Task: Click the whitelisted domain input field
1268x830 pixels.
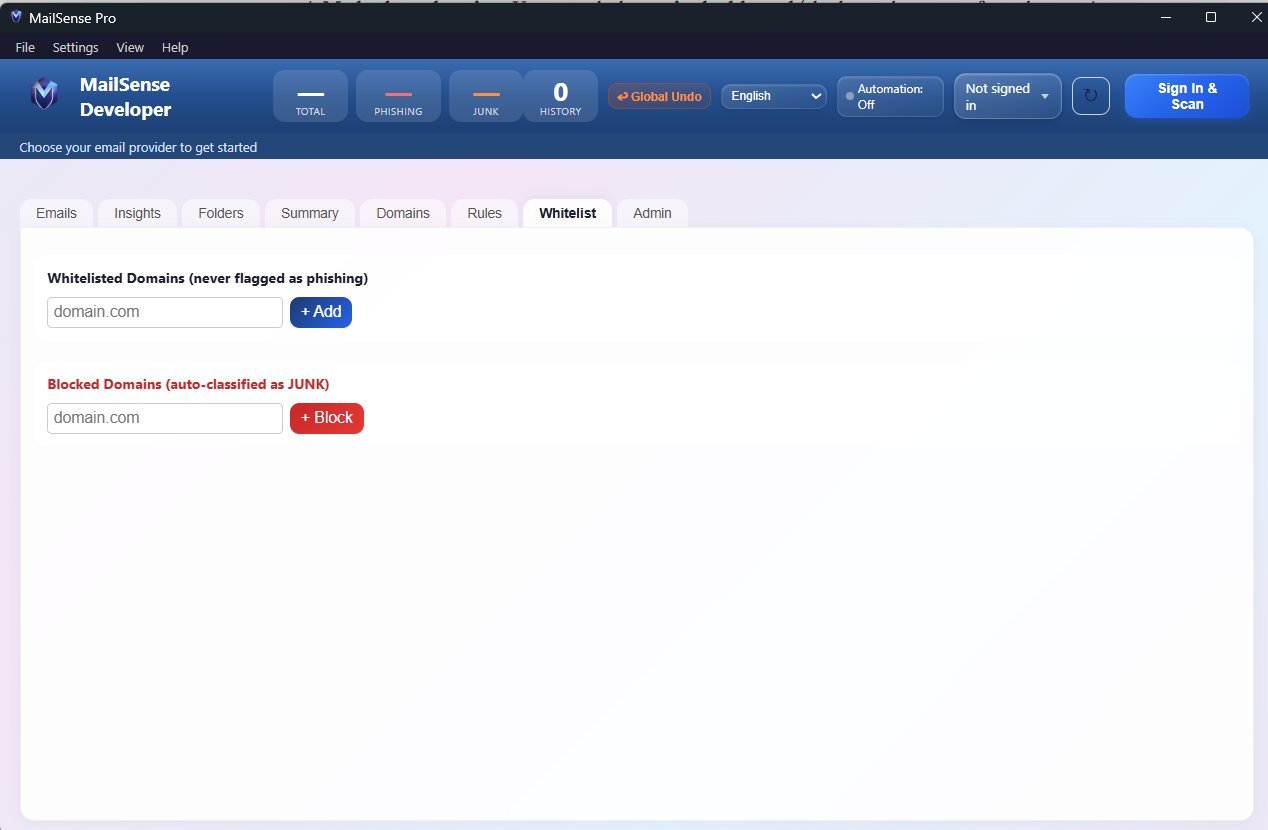Action: point(165,312)
